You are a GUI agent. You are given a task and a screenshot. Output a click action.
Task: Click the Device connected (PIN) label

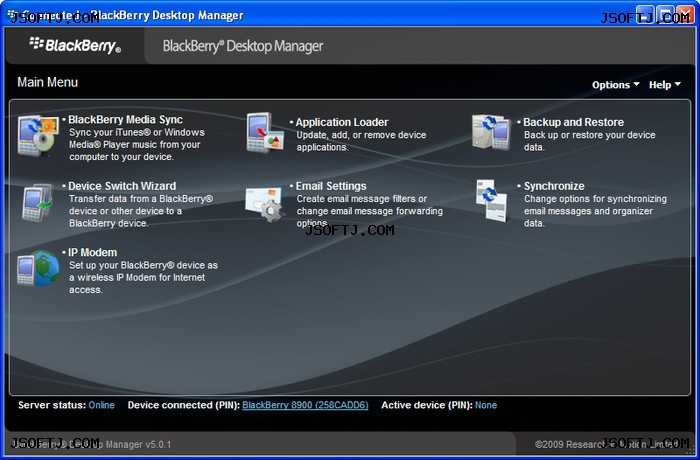pyautogui.click(x=183, y=405)
